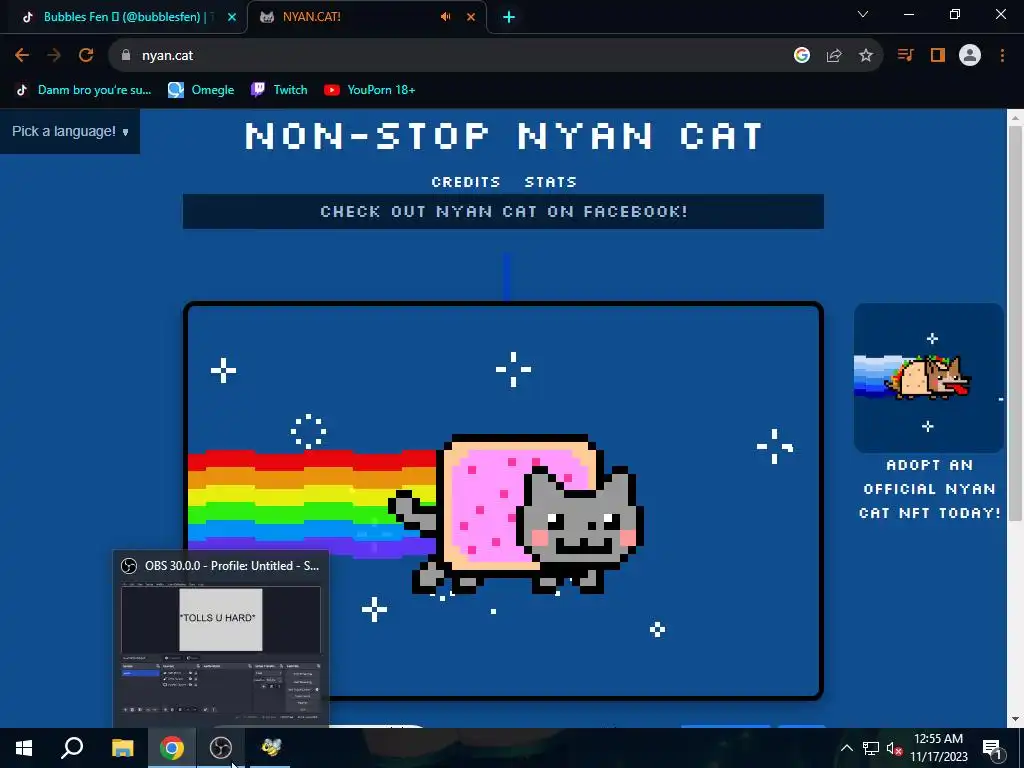The image size is (1024, 768).
Task: Share this page via share icon
Action: click(834, 56)
